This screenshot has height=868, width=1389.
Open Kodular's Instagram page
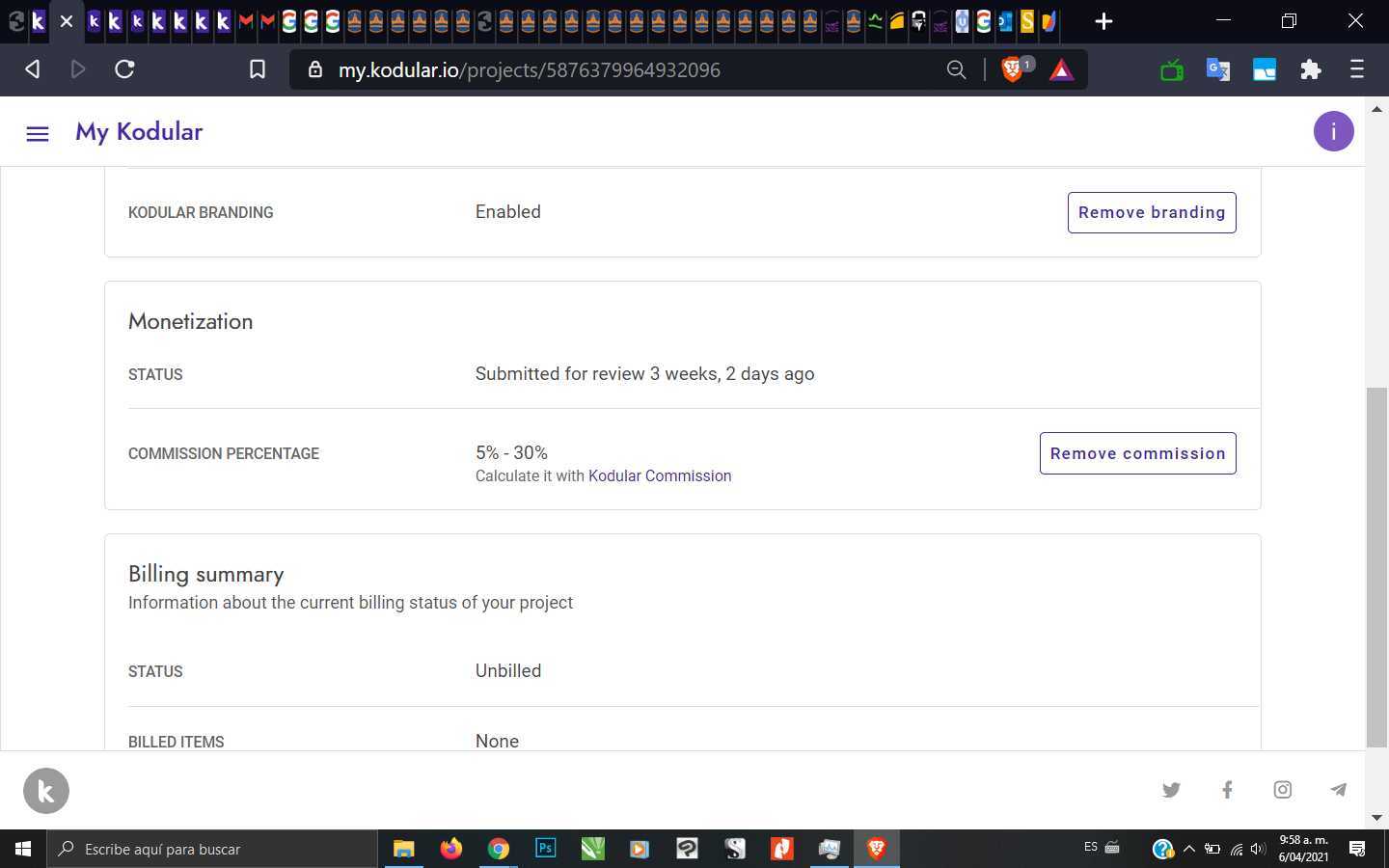coord(1283,790)
